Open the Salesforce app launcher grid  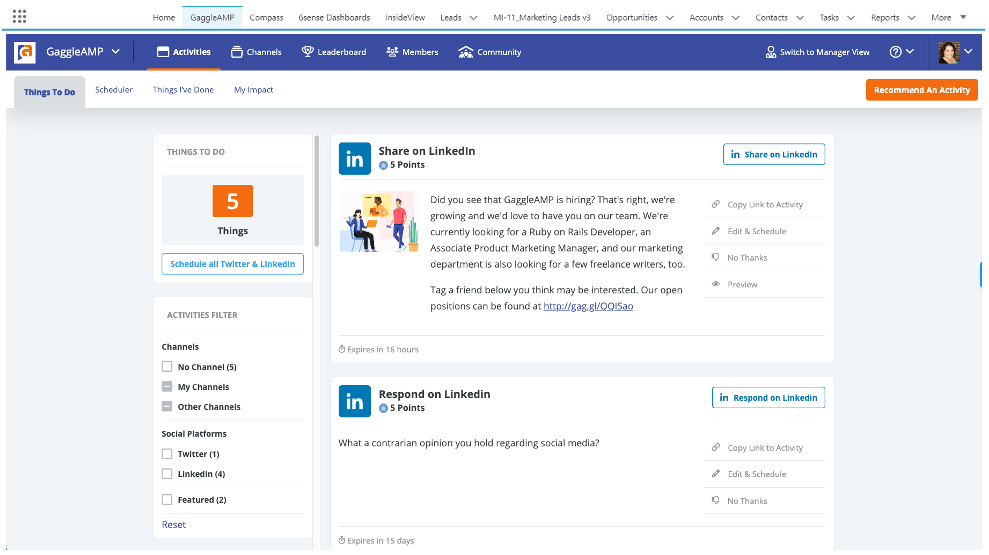click(20, 16)
